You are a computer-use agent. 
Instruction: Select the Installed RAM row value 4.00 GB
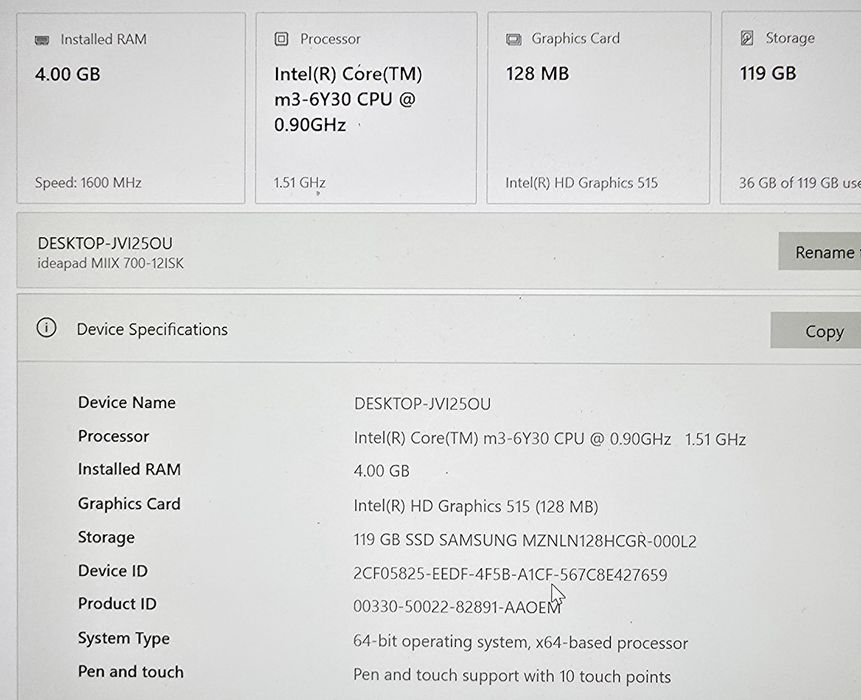pos(382,471)
